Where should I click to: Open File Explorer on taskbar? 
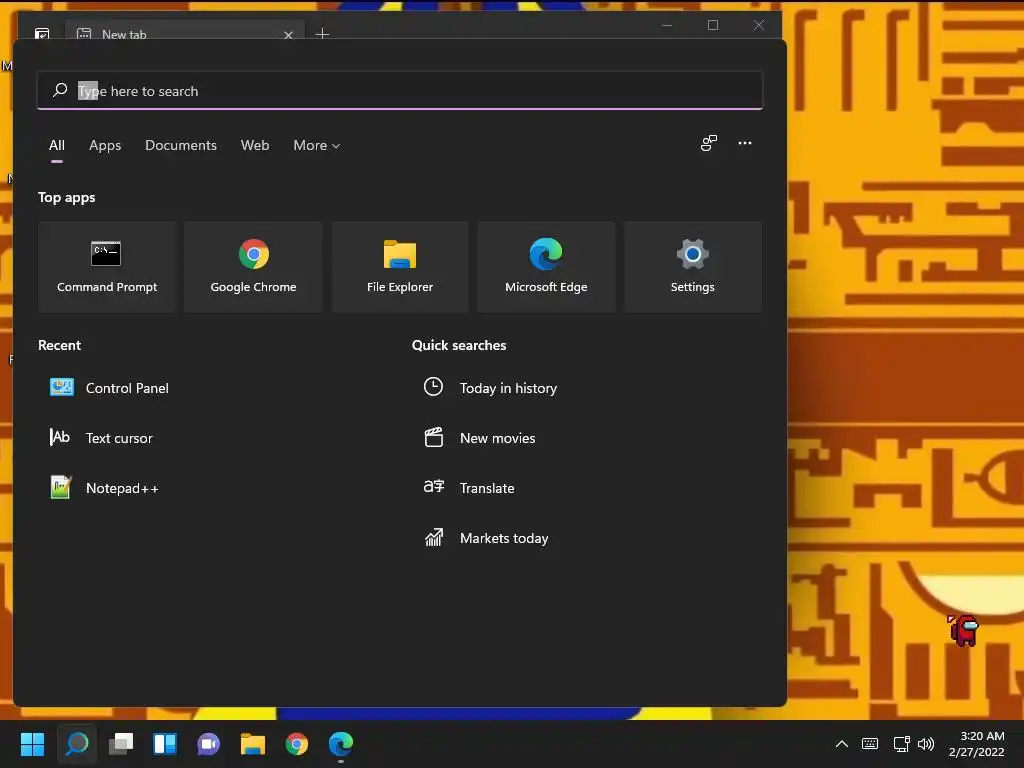coord(253,744)
